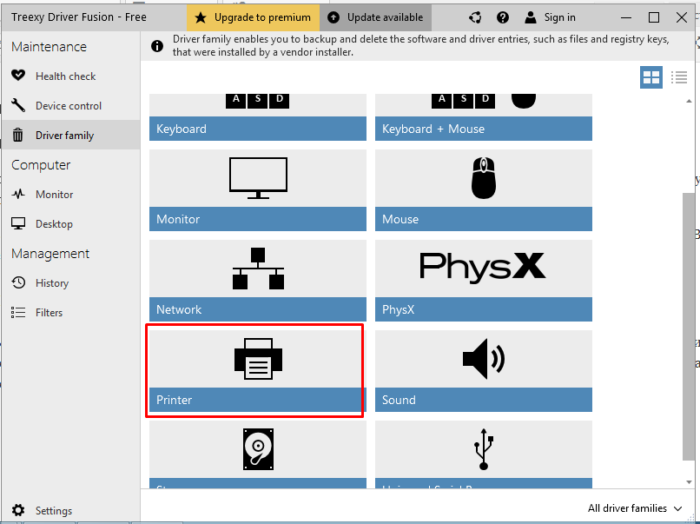Screen dimensions: 700x524
Task: Select the Printer driver family label
Action: (258, 399)
